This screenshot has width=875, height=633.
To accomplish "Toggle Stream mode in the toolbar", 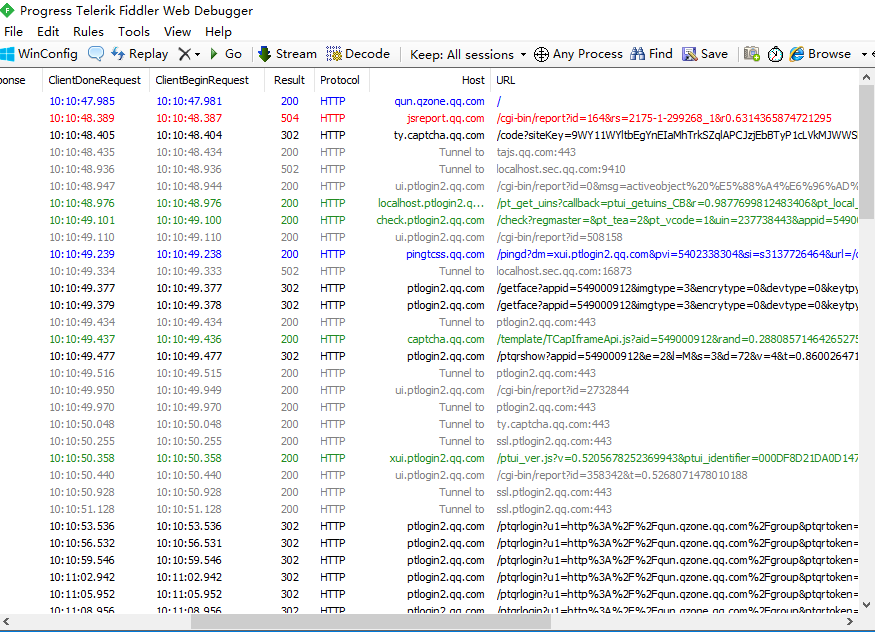I will pos(288,54).
